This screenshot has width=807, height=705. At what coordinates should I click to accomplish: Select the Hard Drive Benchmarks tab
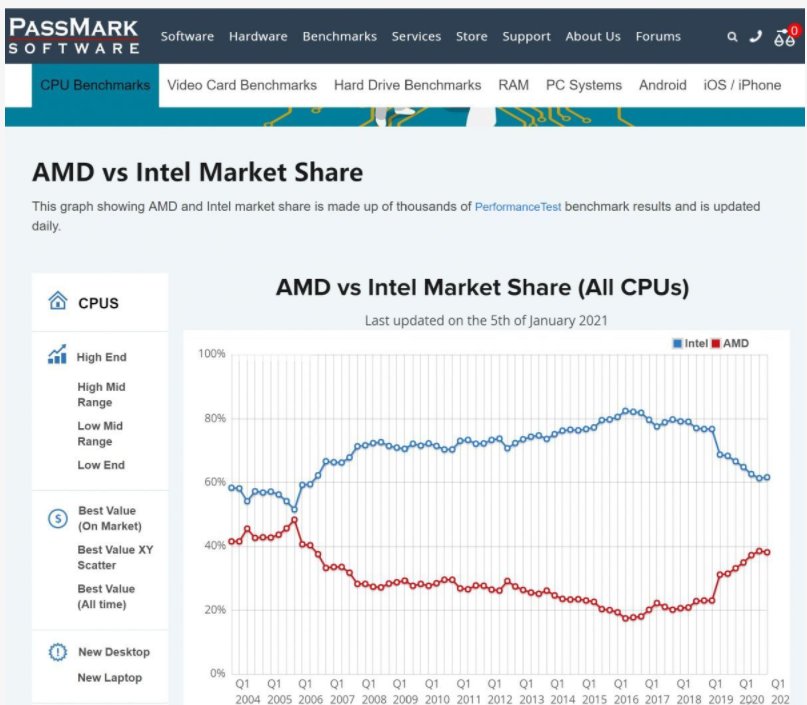click(407, 85)
